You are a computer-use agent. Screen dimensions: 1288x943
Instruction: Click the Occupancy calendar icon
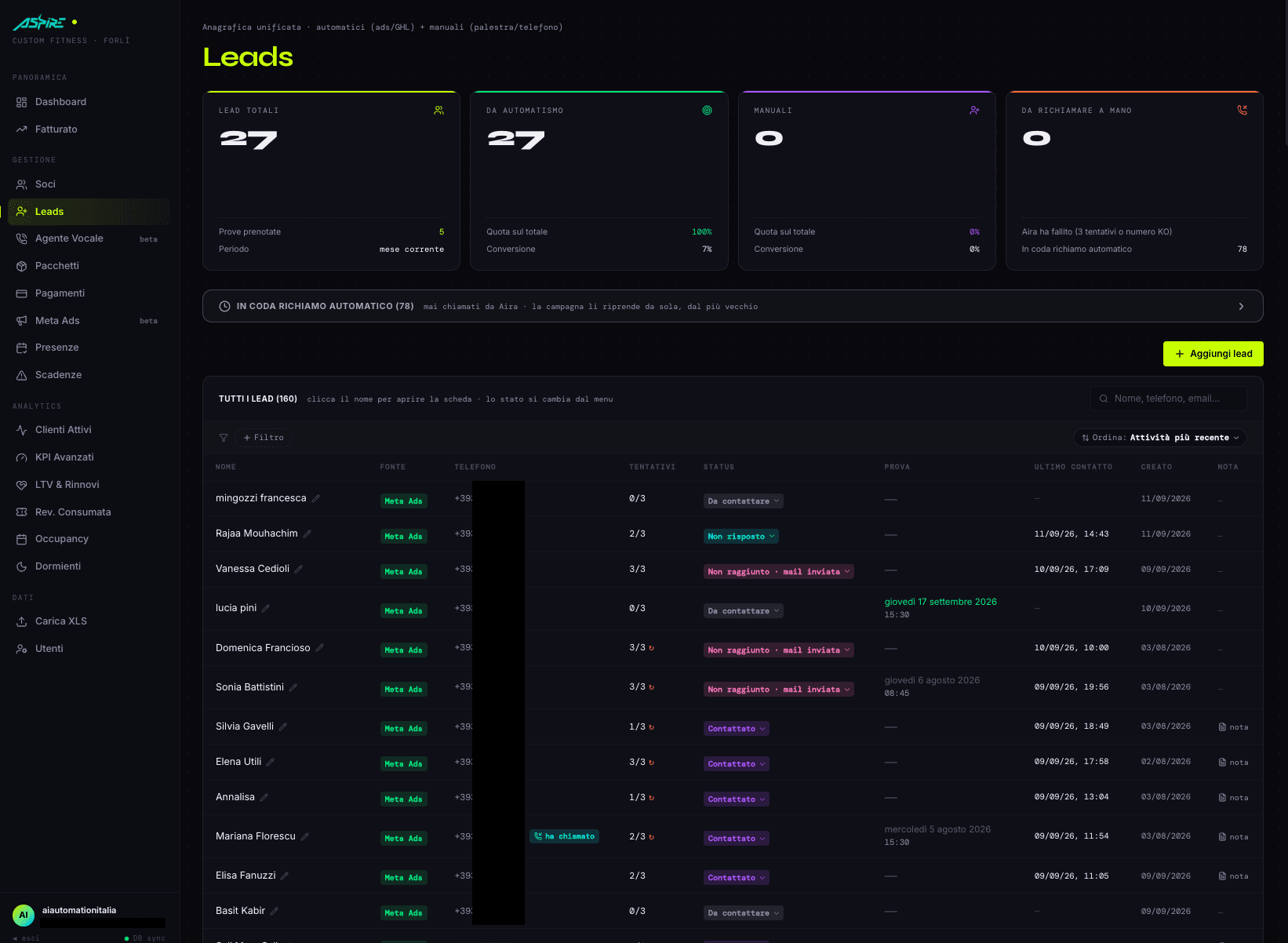[22, 539]
